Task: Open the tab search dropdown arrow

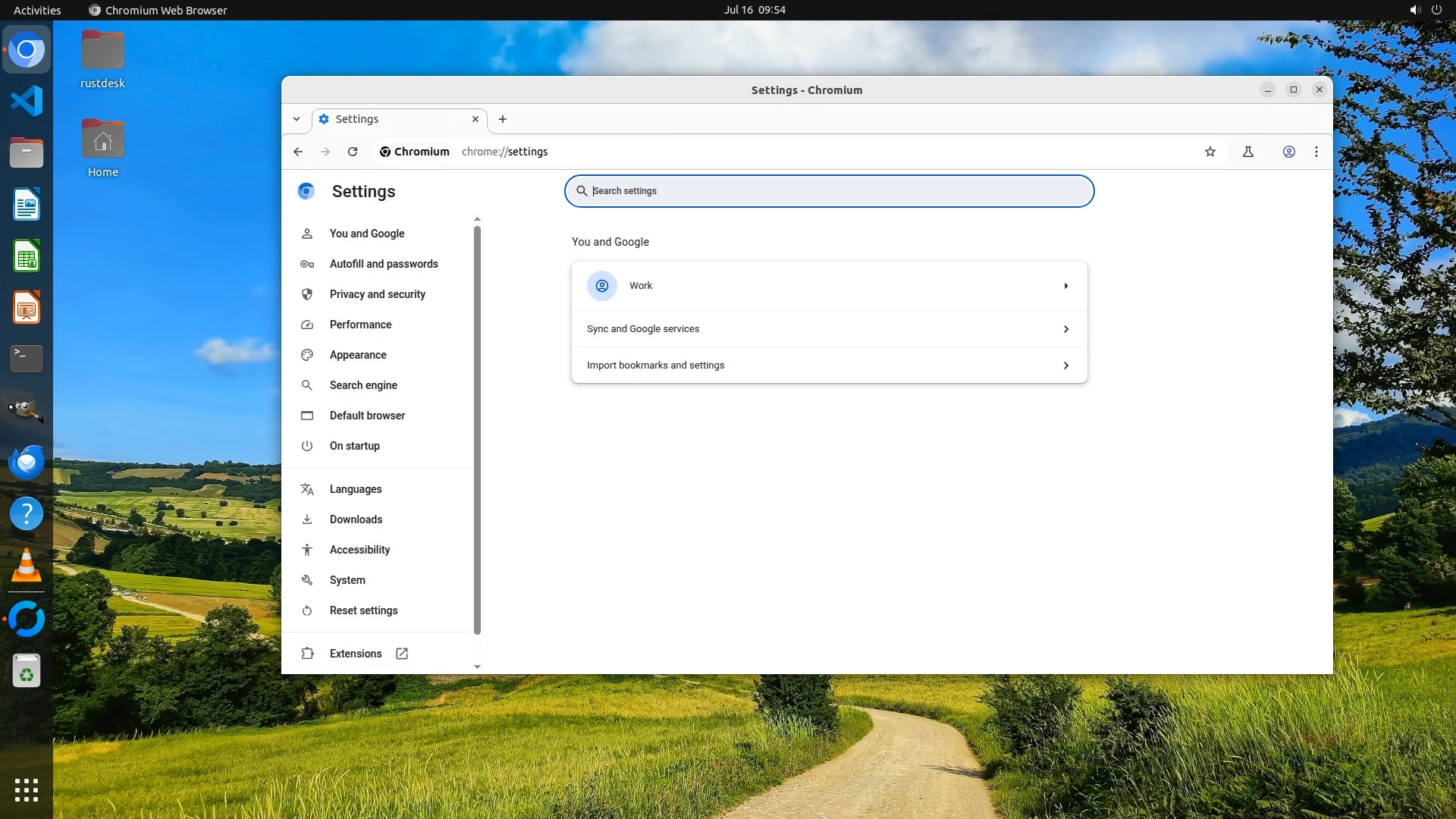Action: [x=297, y=119]
